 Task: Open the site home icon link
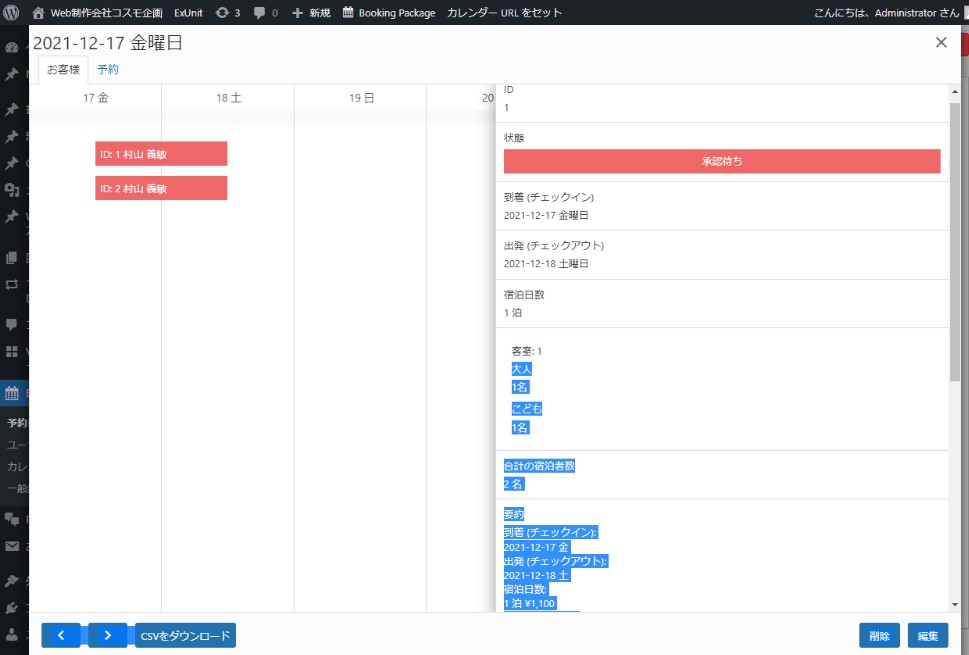[x=39, y=13]
